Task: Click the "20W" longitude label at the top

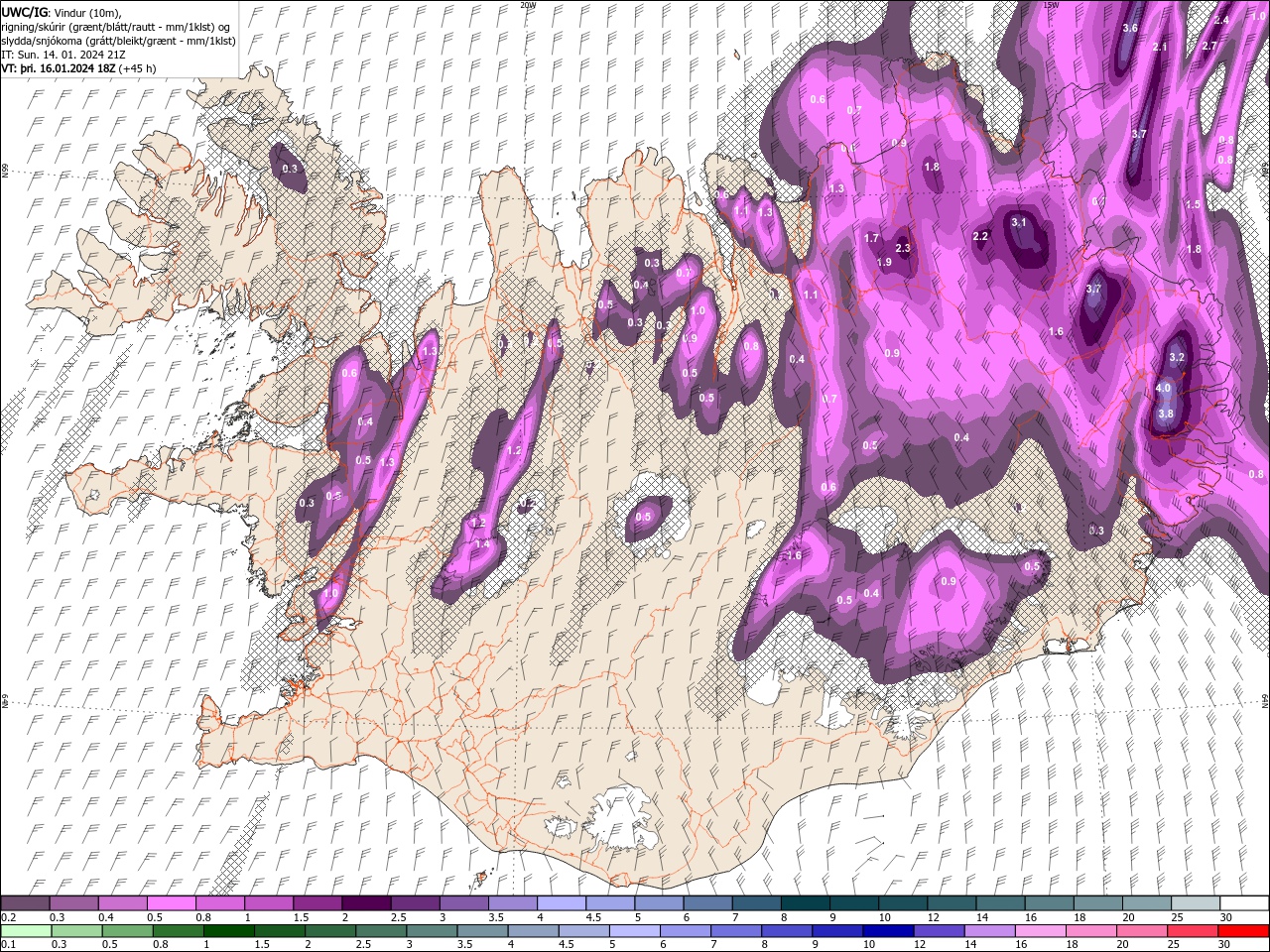Action: point(528,5)
